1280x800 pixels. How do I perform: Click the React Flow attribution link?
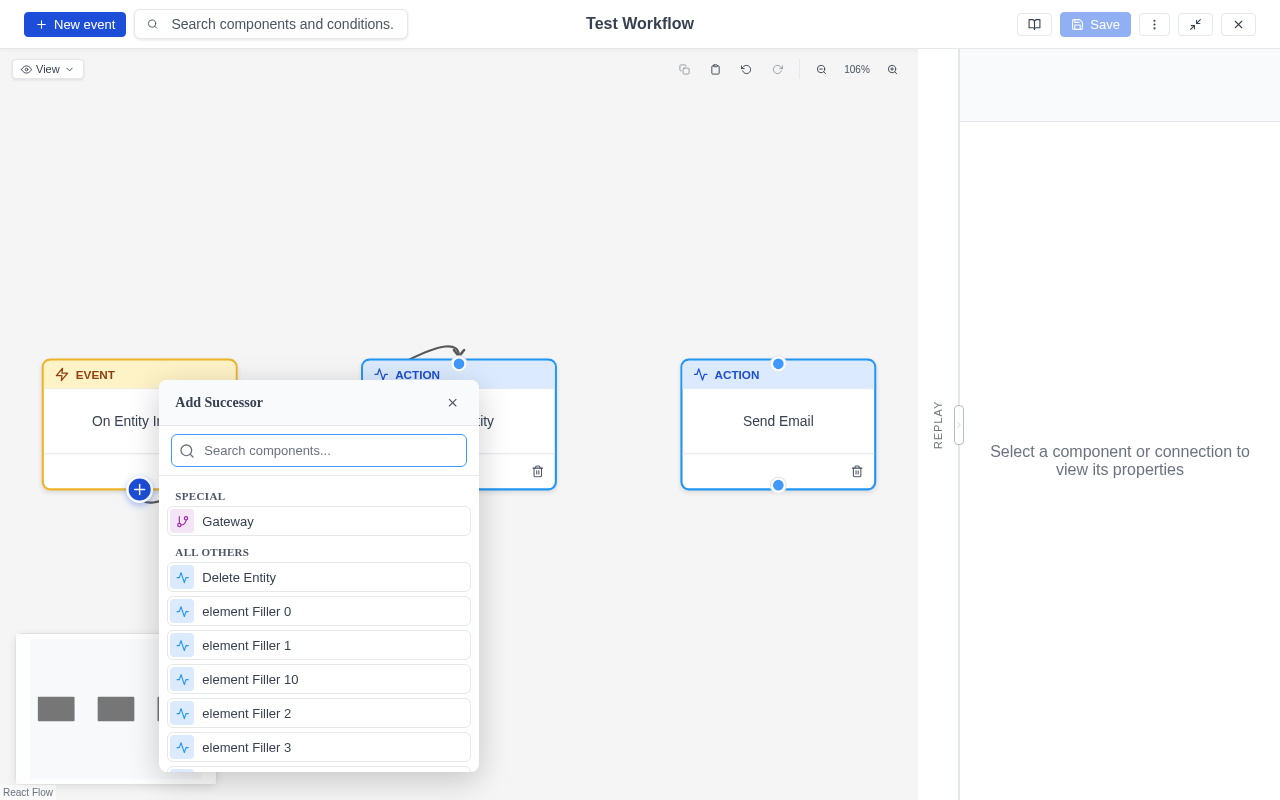point(28,792)
